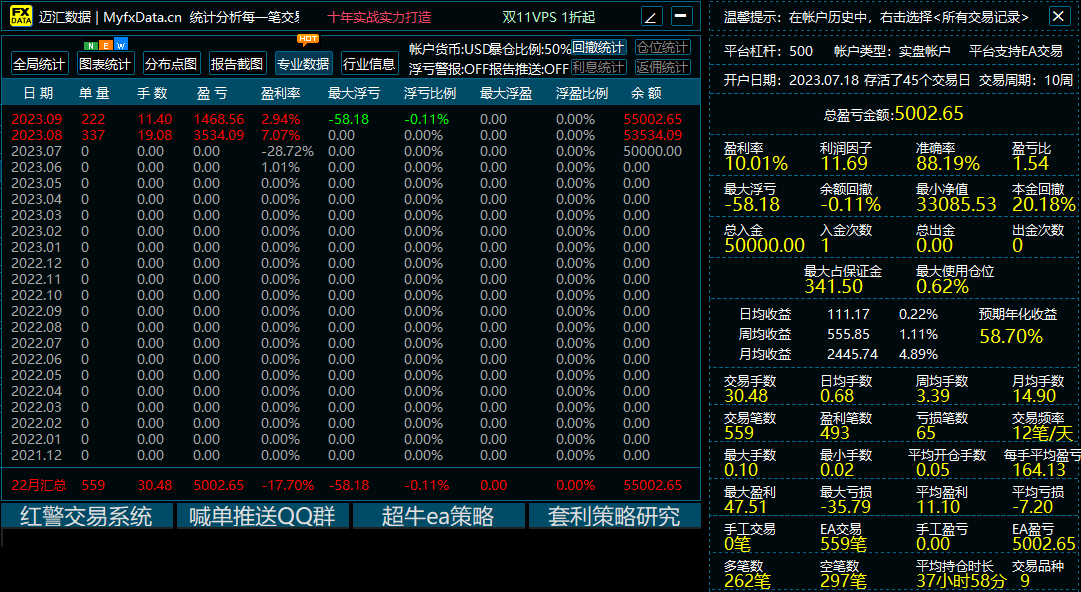The image size is (1081, 592).
Task: Click the 总盈亏金额 5002.65 value
Action: pos(929,114)
